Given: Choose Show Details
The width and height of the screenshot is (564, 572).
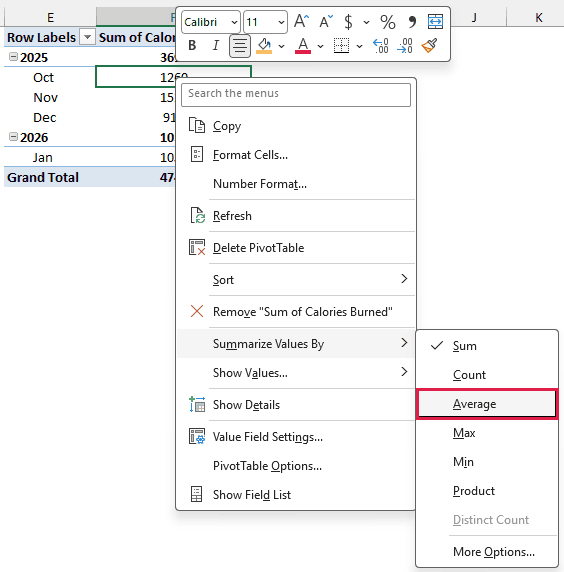Looking at the screenshot, I should [296, 405].
